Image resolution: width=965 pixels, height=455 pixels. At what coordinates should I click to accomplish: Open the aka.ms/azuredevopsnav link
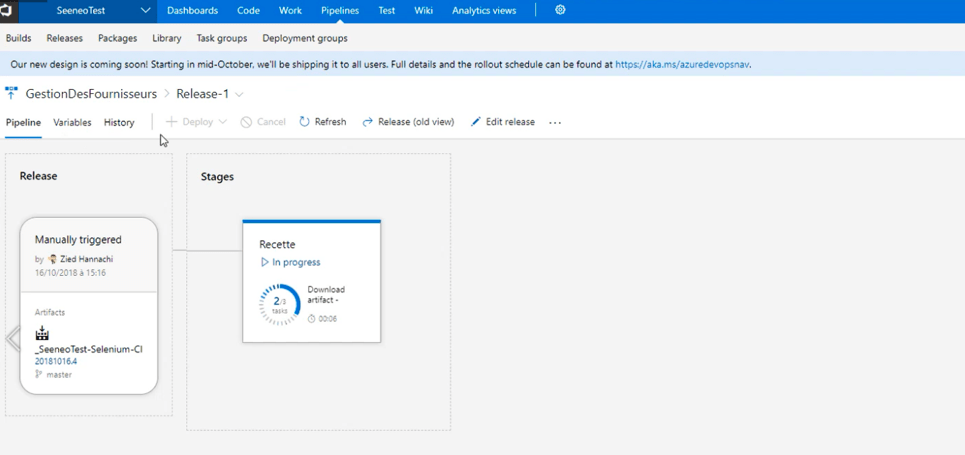tap(682, 64)
